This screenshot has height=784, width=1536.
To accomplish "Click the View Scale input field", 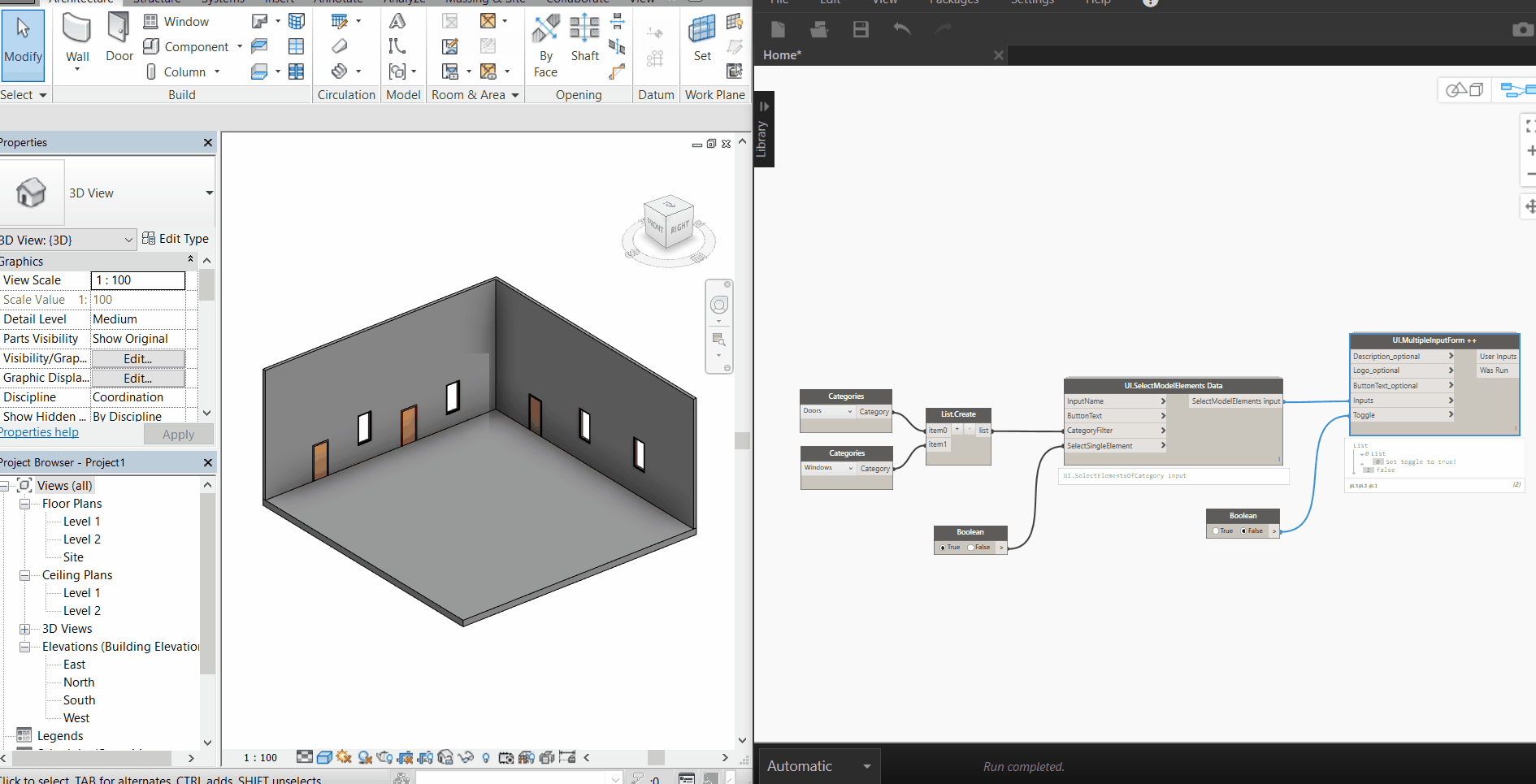I will pos(137,280).
